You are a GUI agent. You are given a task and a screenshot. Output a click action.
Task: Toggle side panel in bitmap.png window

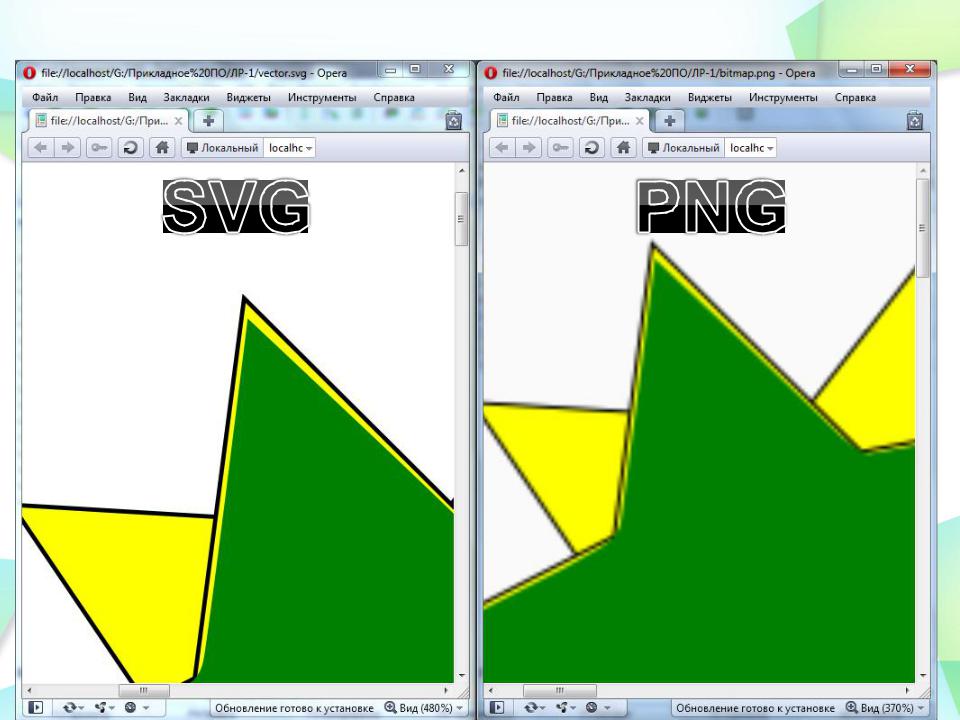point(497,708)
